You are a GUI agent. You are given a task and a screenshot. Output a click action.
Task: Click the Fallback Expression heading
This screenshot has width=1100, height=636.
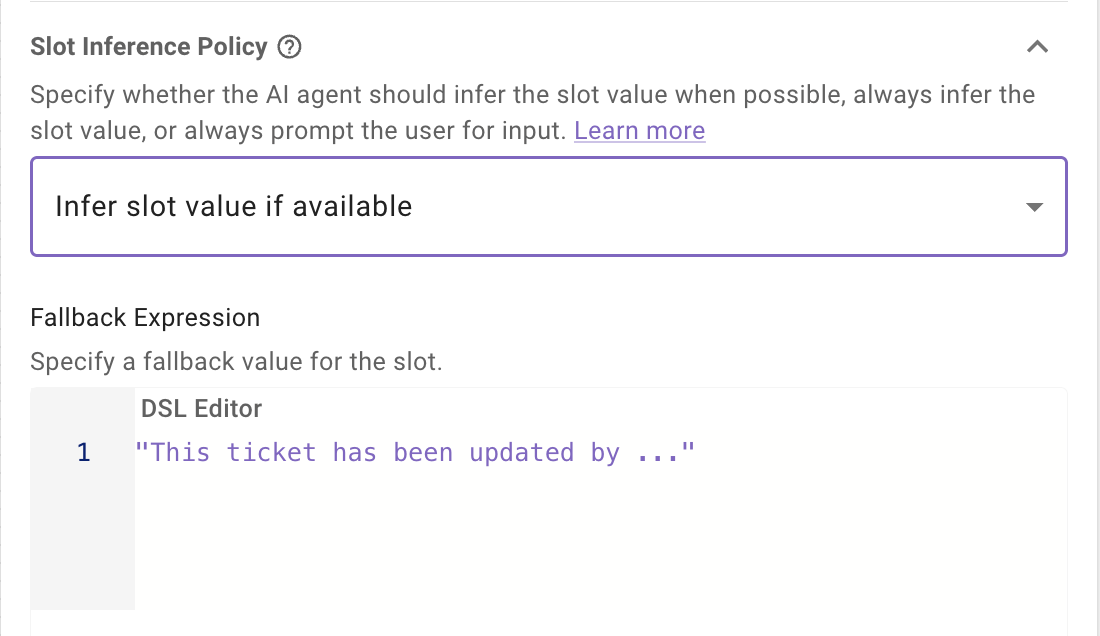[145, 318]
